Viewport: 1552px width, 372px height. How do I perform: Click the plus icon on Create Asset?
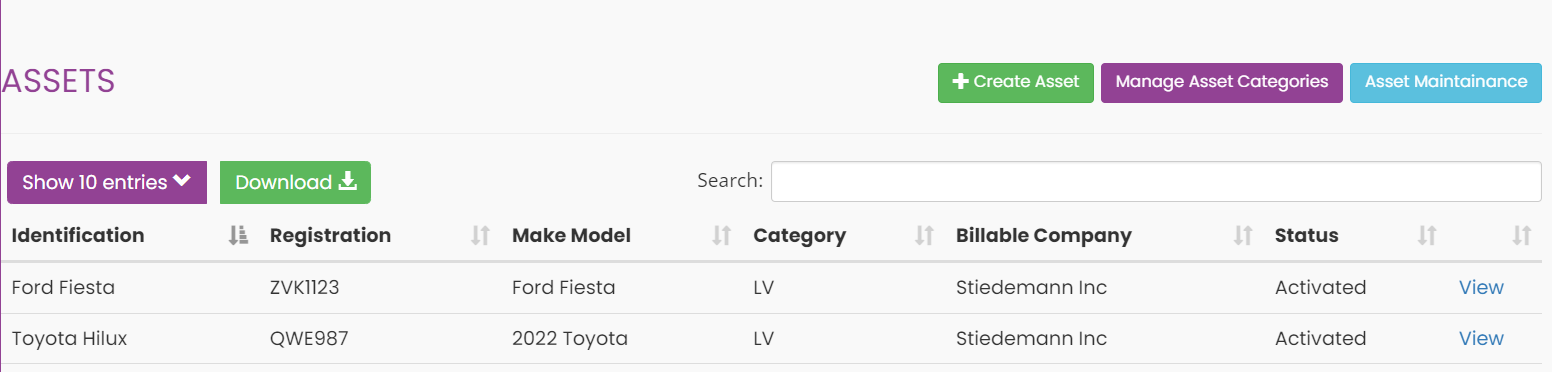tap(961, 82)
